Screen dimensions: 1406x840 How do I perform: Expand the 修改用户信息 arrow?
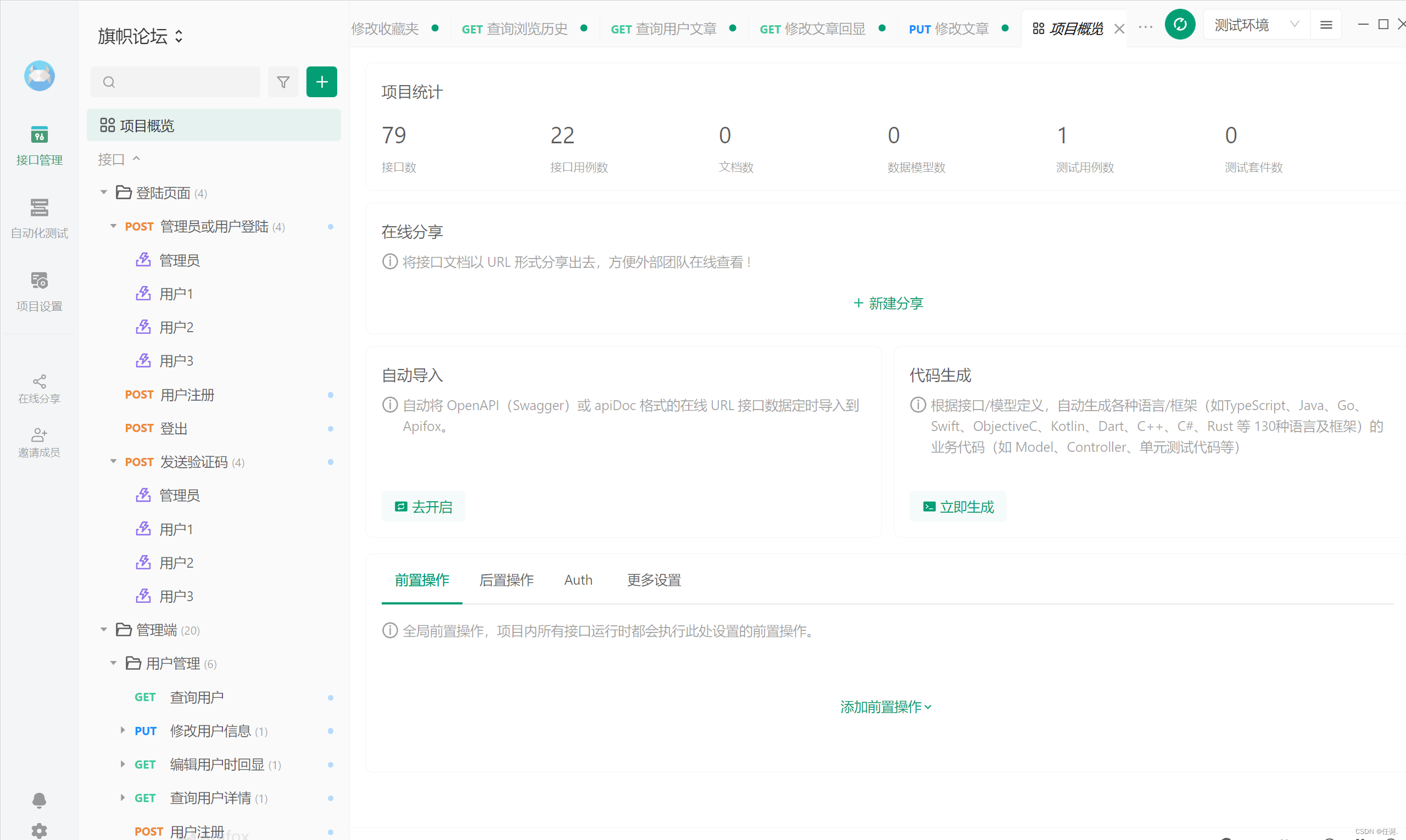(122, 730)
